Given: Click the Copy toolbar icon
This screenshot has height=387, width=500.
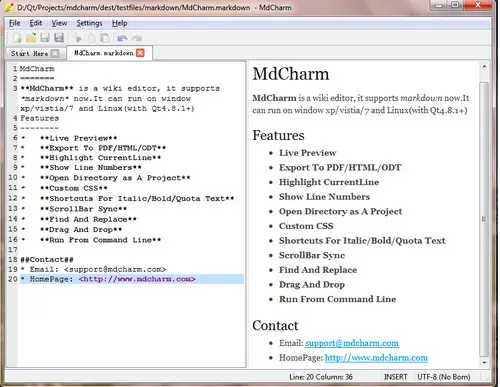Looking at the screenshot, I should pos(91,38).
